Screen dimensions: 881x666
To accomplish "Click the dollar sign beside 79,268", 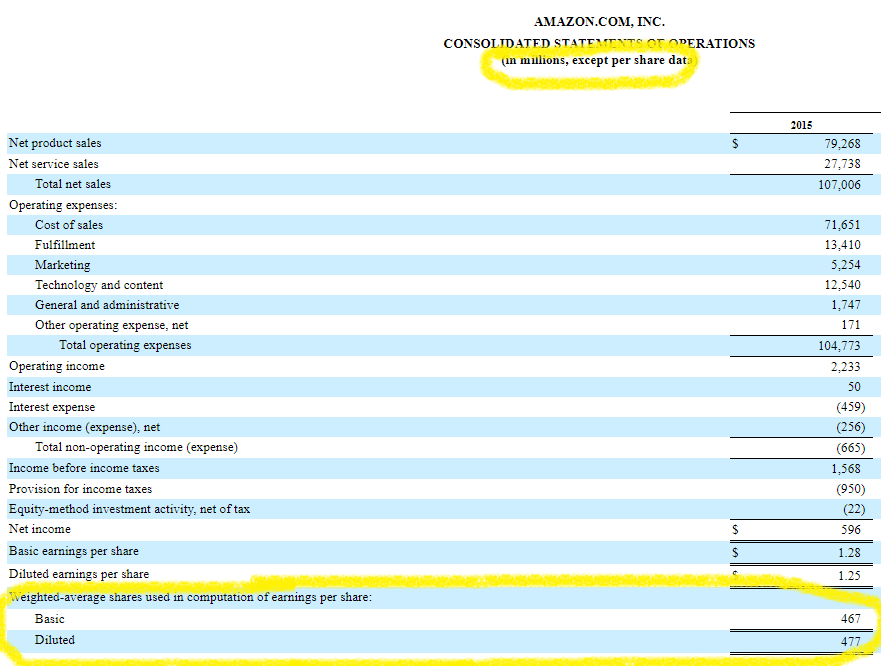I will (735, 143).
